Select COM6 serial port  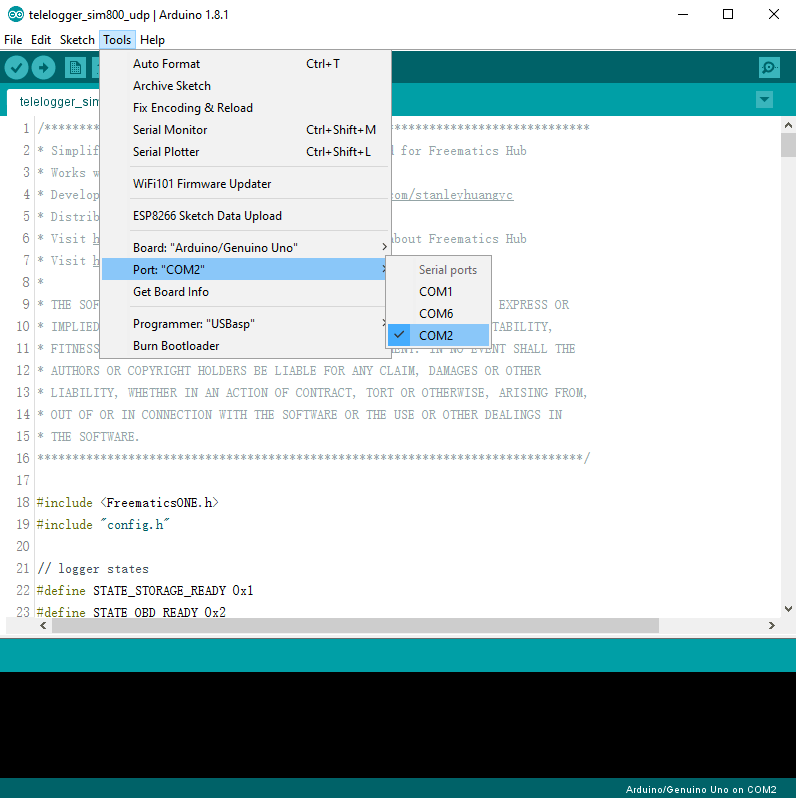438,313
